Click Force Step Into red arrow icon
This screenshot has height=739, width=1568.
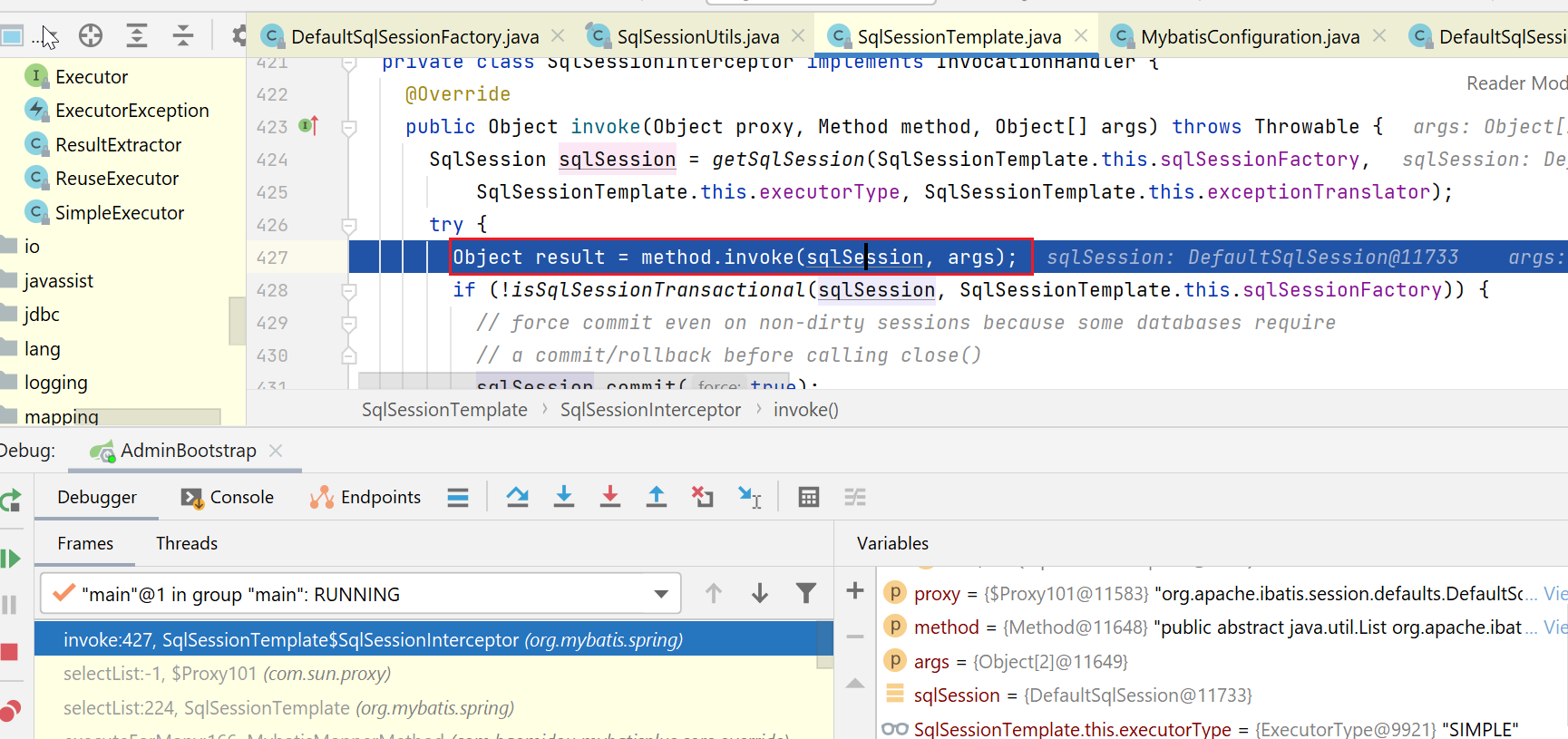610,497
